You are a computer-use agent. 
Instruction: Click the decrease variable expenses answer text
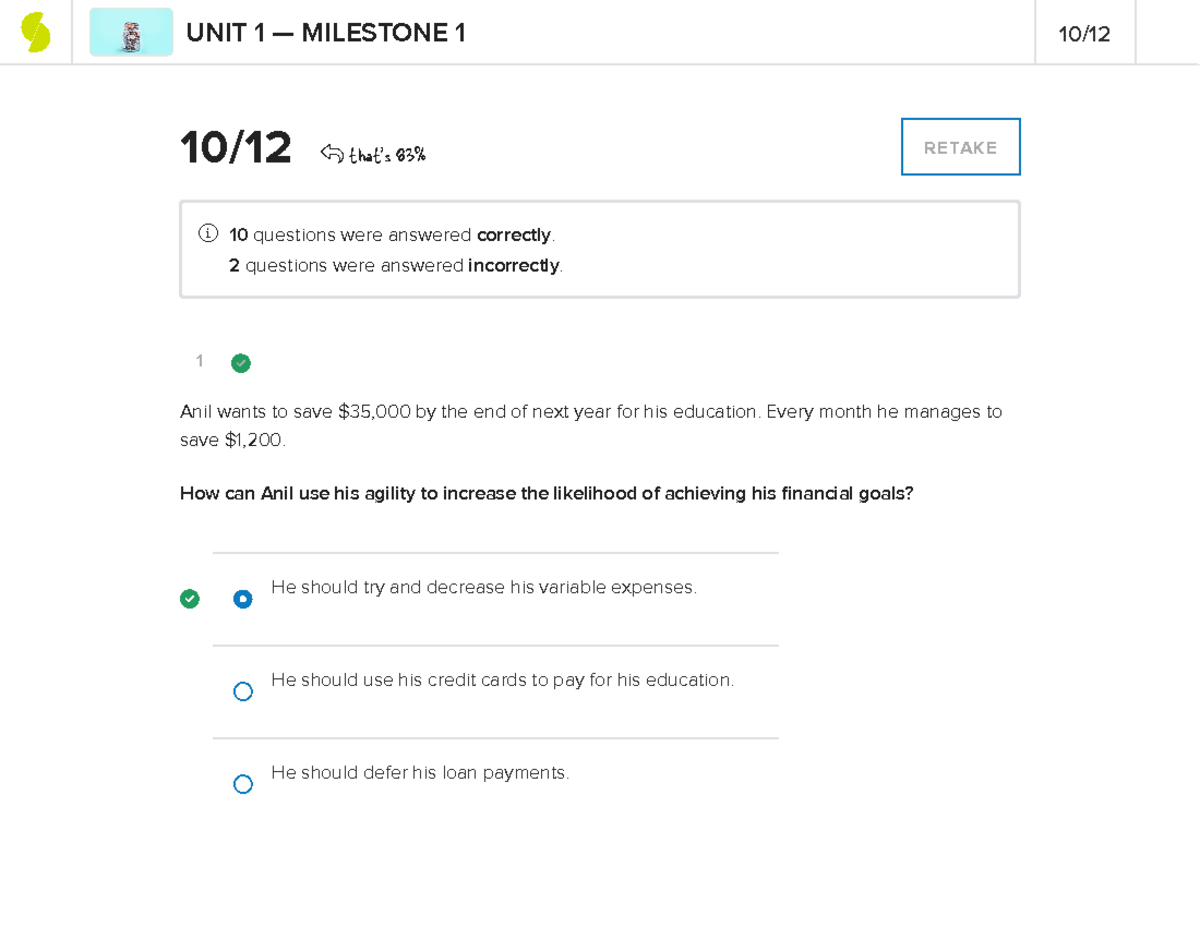[x=484, y=588]
